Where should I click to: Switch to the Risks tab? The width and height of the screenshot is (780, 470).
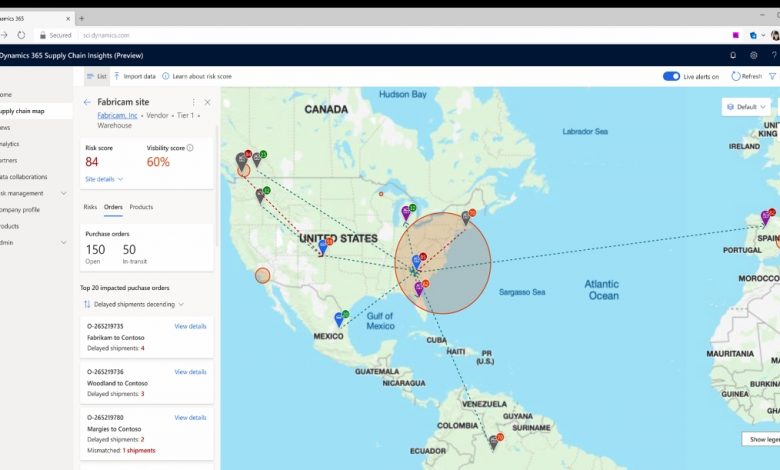point(91,207)
